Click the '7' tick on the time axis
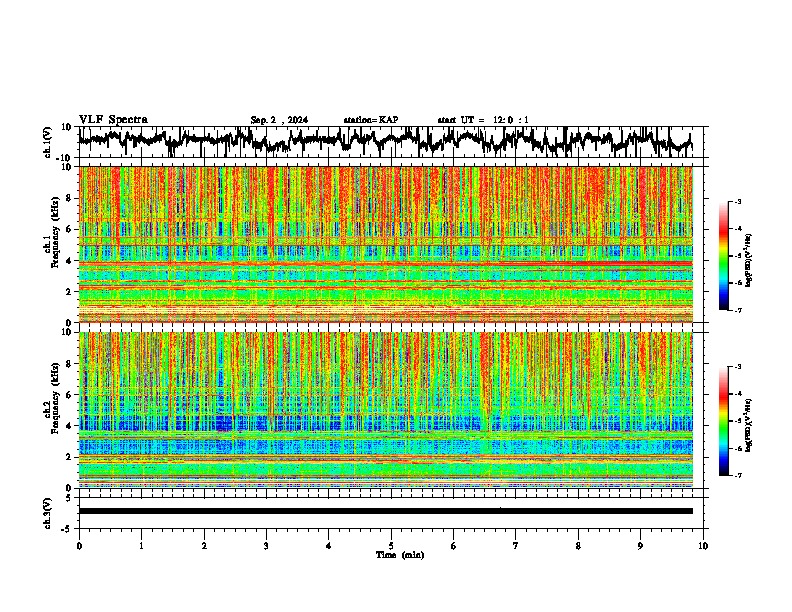This screenshot has height=612, width=792. coord(516,546)
